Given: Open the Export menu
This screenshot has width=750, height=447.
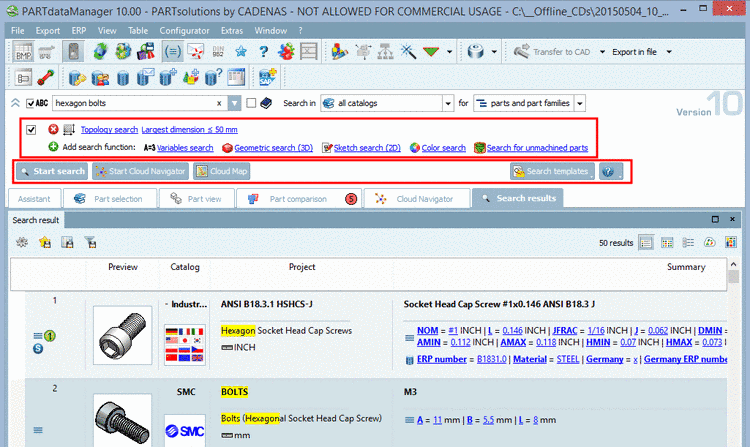Looking at the screenshot, I should coord(48,31).
